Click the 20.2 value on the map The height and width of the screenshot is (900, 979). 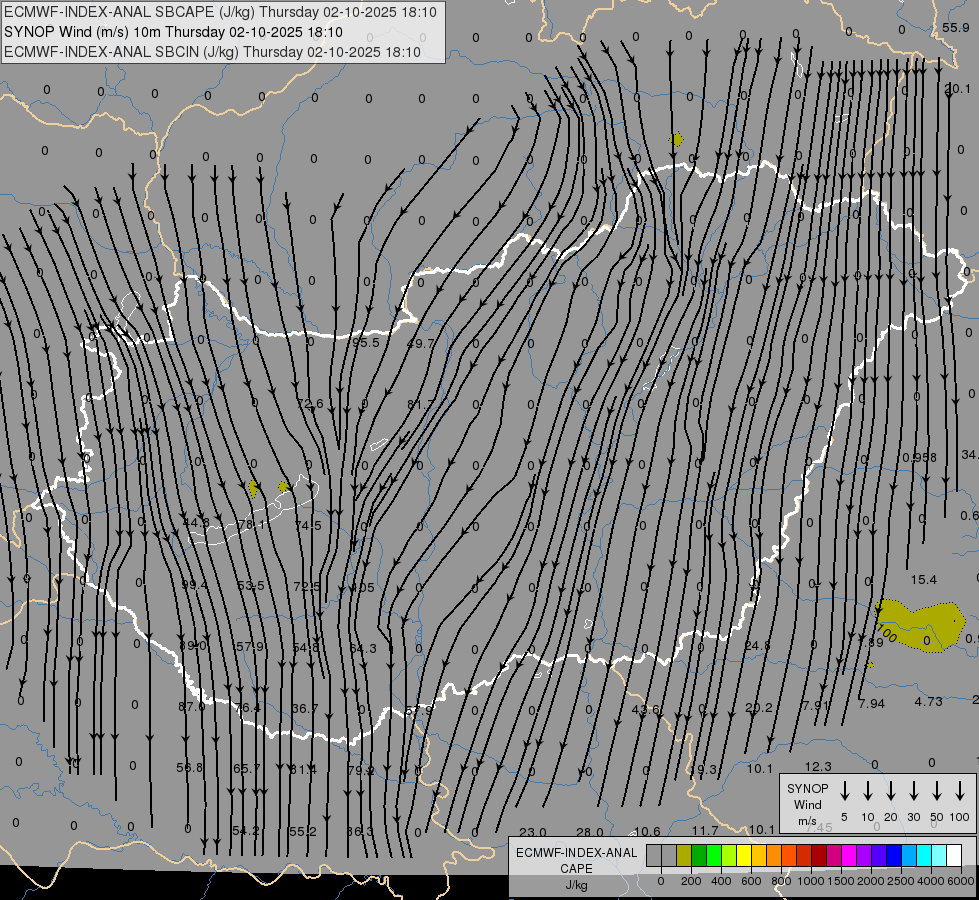(x=759, y=708)
